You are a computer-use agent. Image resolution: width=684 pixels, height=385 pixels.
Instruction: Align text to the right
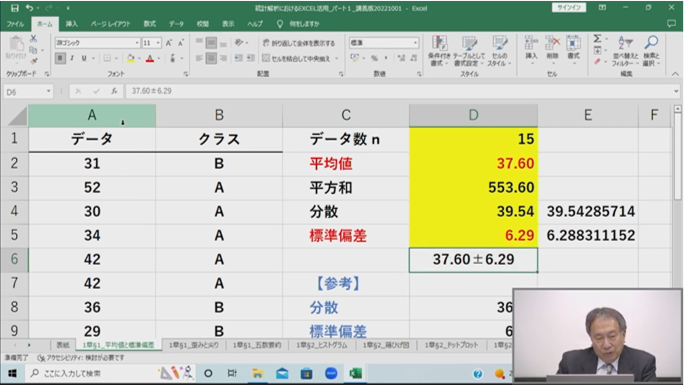point(223,58)
